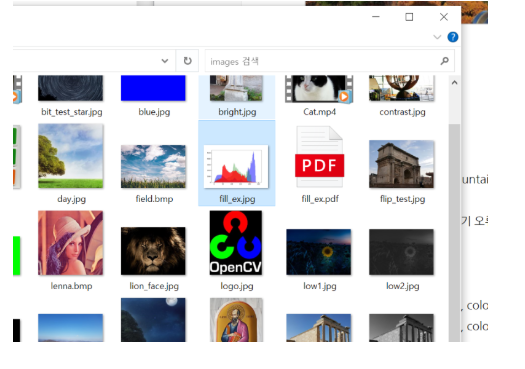Select bit_test_star.jpg thumbnail
This screenshot has width=525, height=369.
pos(71,88)
